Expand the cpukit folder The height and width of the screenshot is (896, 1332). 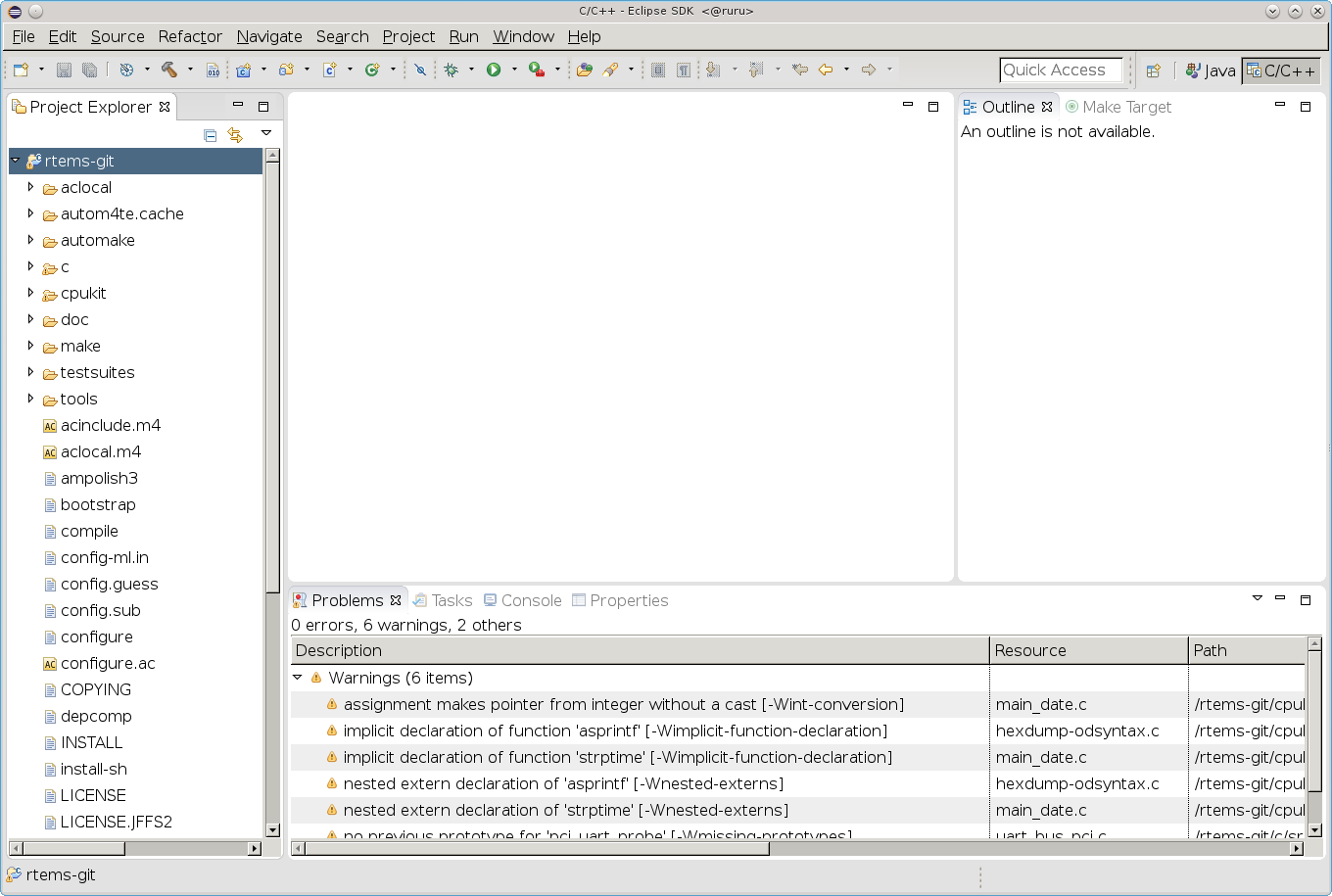(31, 293)
